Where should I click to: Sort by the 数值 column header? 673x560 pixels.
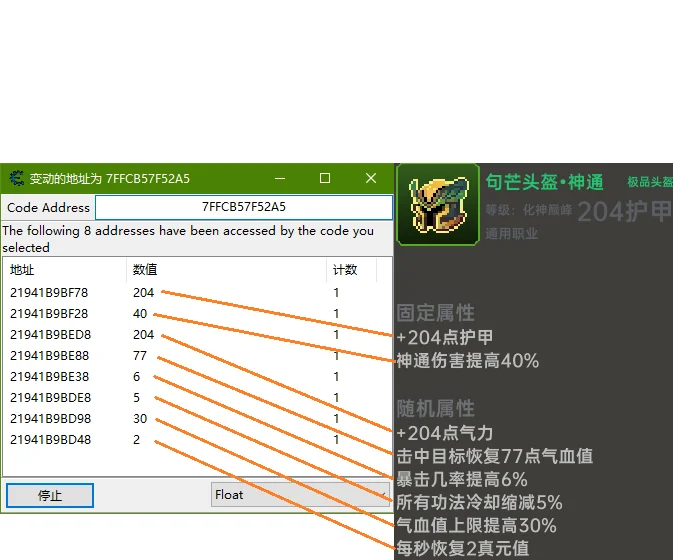click(225, 270)
